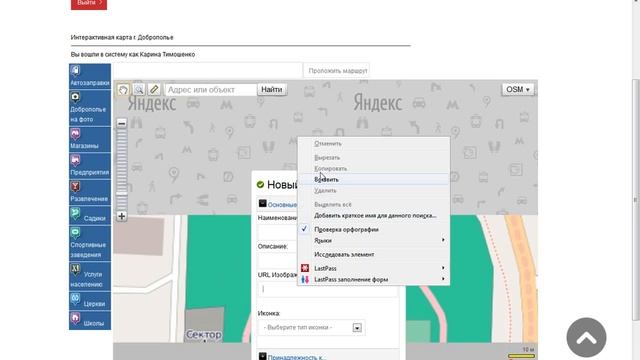The height and width of the screenshot is (360, 640).
Task: Toggle Проверка орфографии spell check
Action: 374,229
